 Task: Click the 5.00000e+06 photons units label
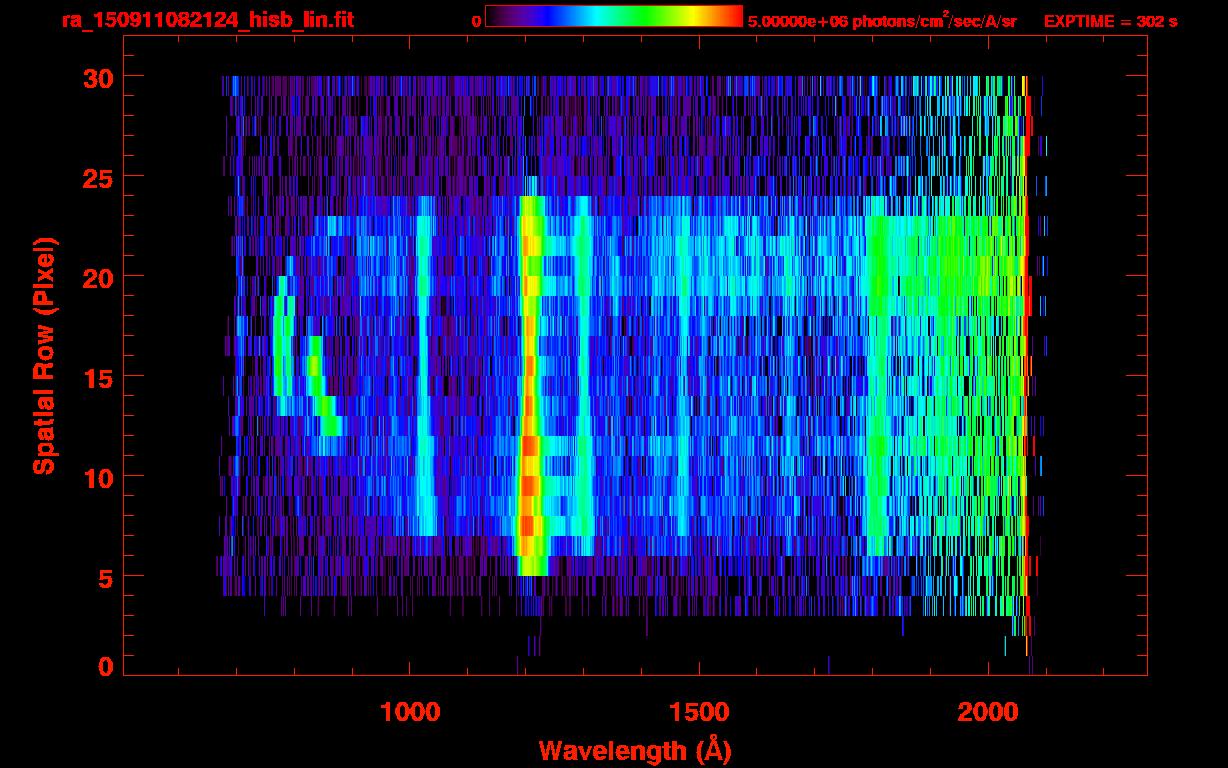pyautogui.click(x=882, y=21)
